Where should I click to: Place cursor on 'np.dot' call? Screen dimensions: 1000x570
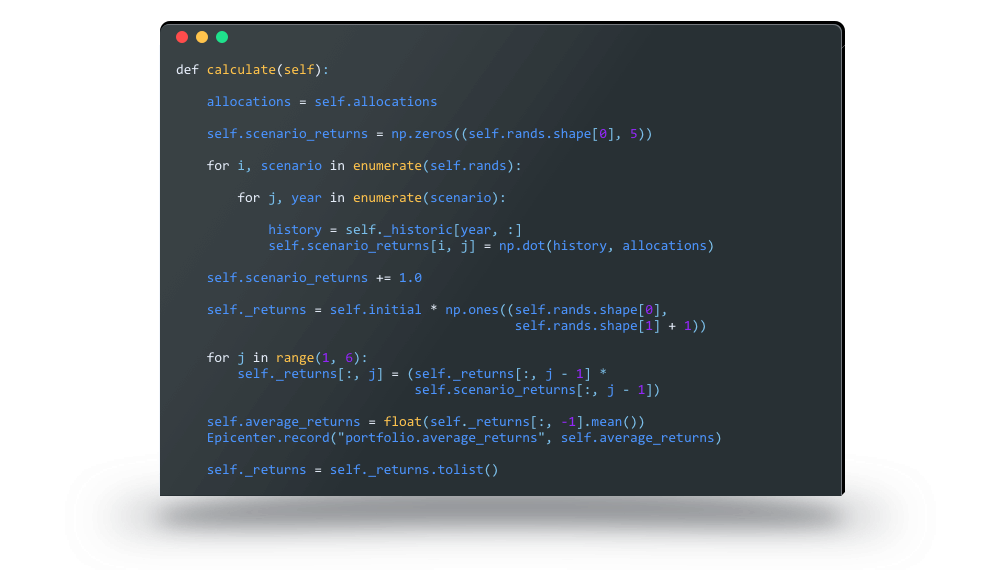point(522,246)
